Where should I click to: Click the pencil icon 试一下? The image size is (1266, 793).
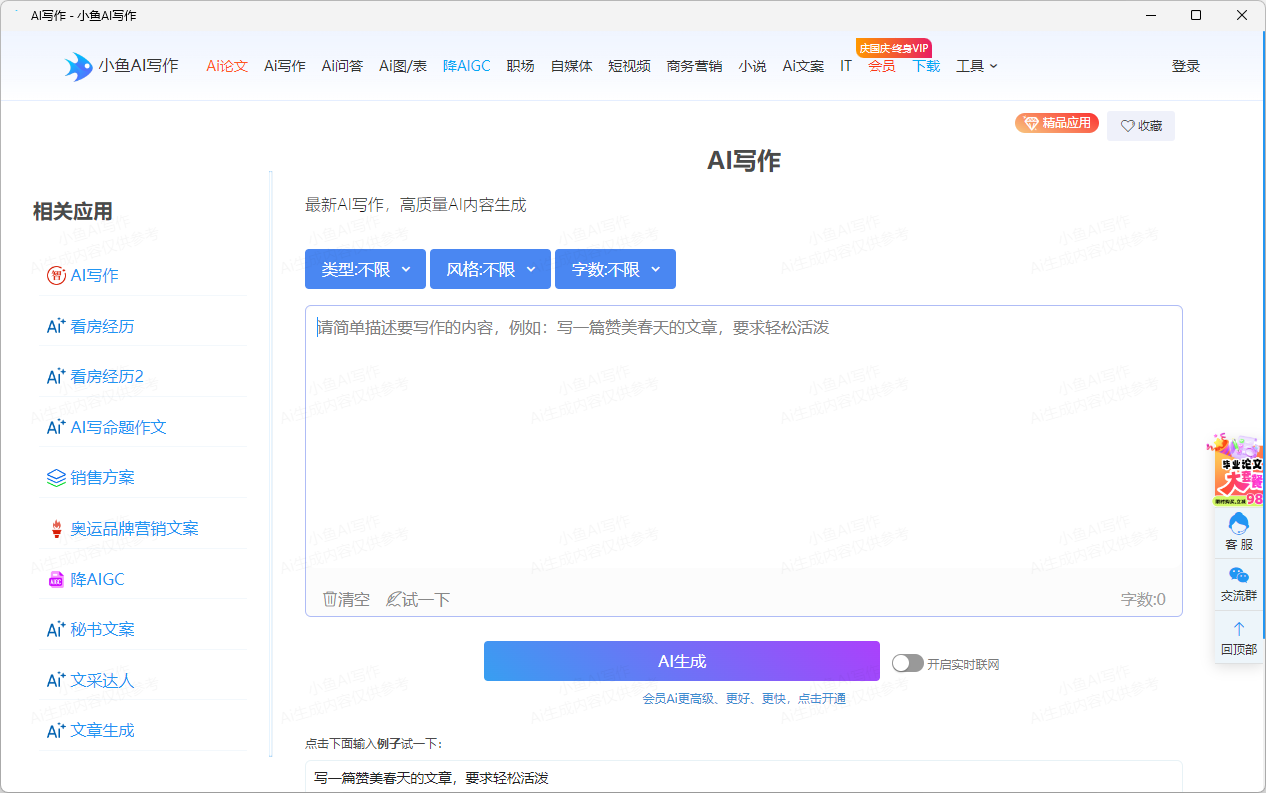click(394, 599)
